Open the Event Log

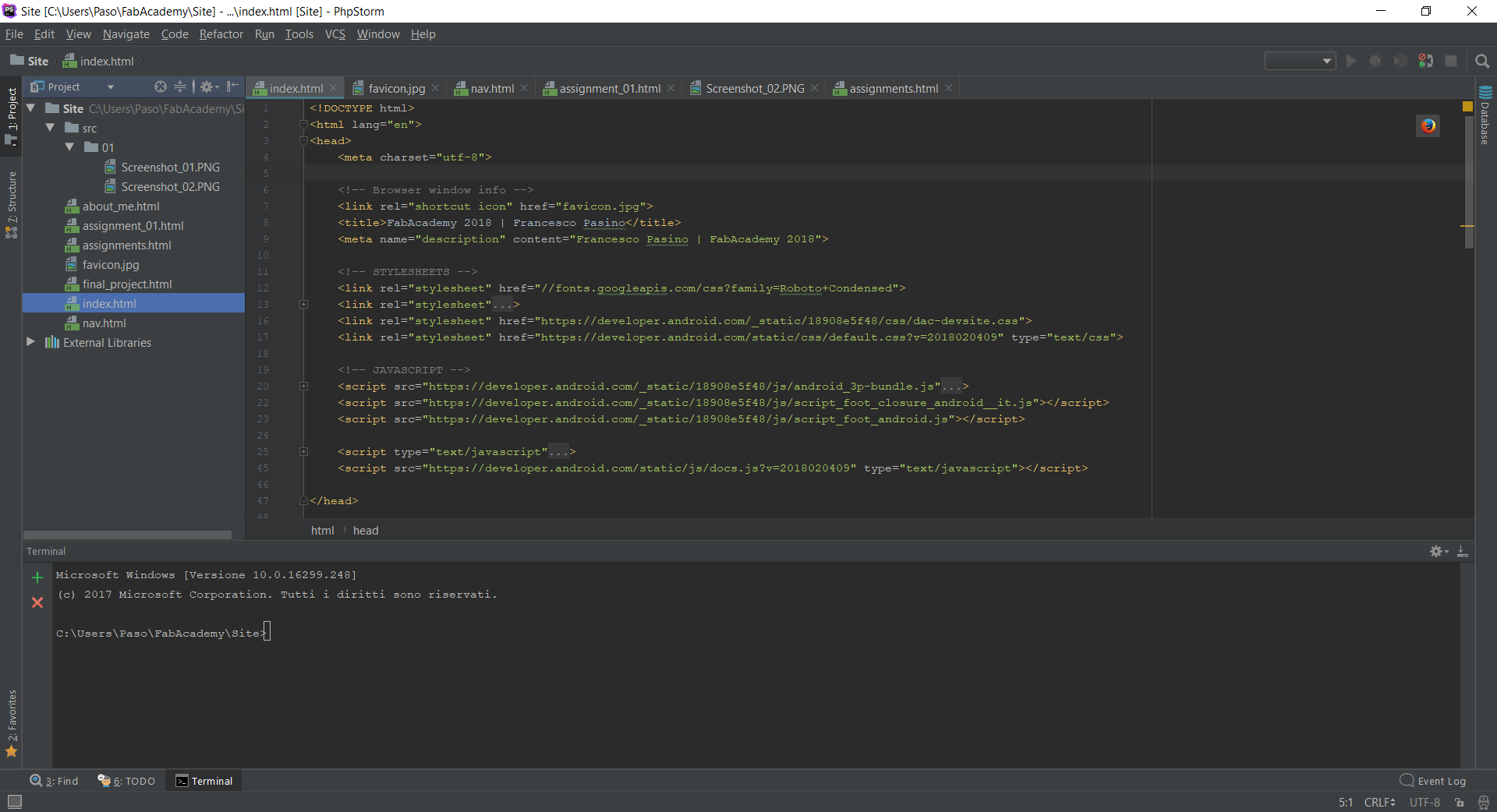(x=1433, y=781)
